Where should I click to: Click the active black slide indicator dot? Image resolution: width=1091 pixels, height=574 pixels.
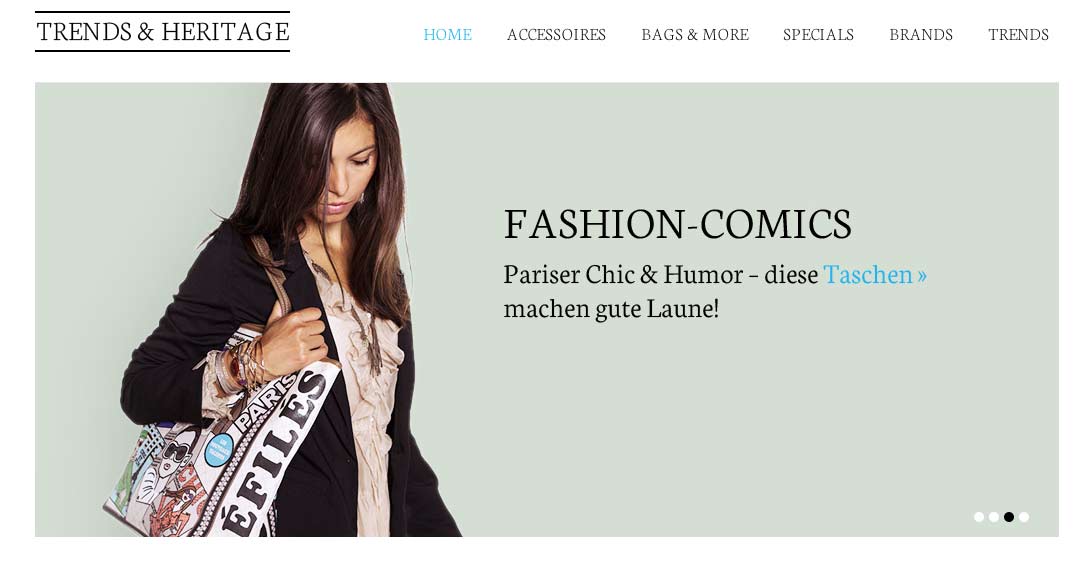[x=1009, y=517]
